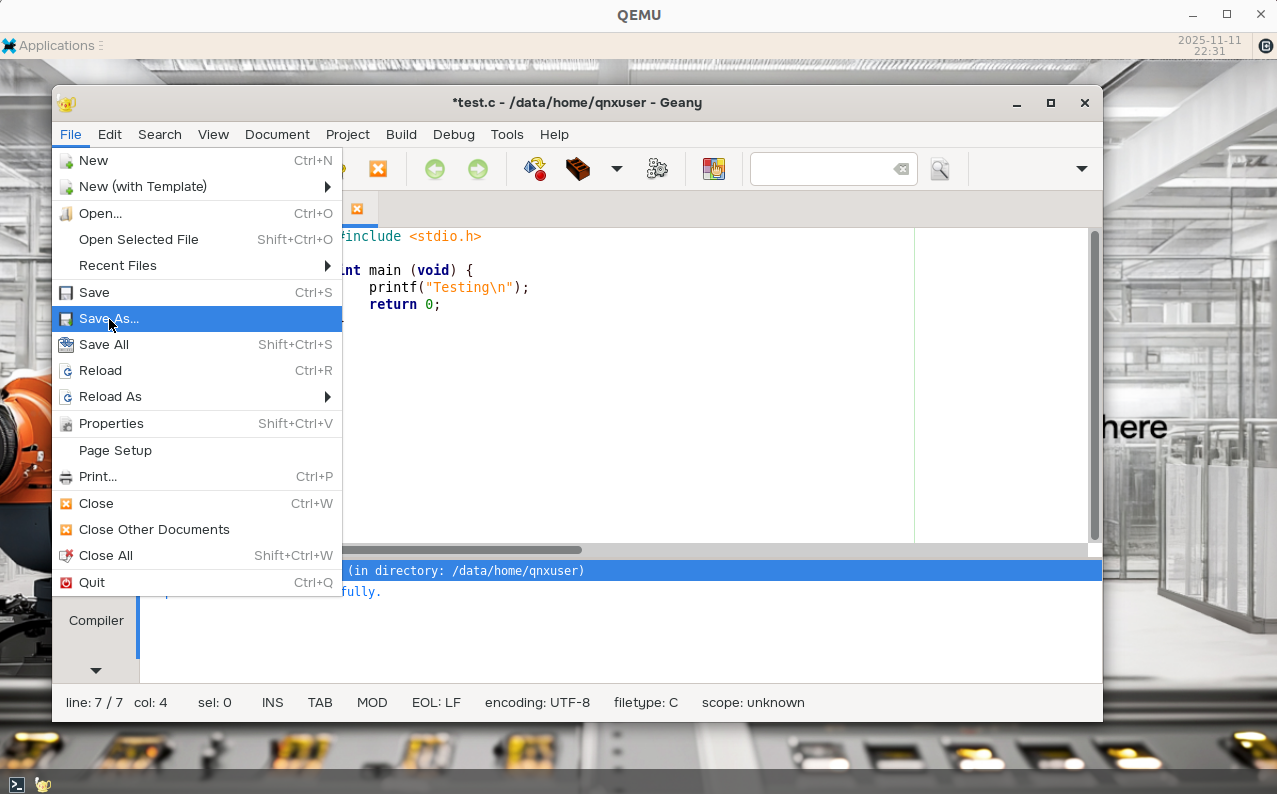Open the build options dropdown arrow
The height and width of the screenshot is (794, 1277).
coord(617,169)
